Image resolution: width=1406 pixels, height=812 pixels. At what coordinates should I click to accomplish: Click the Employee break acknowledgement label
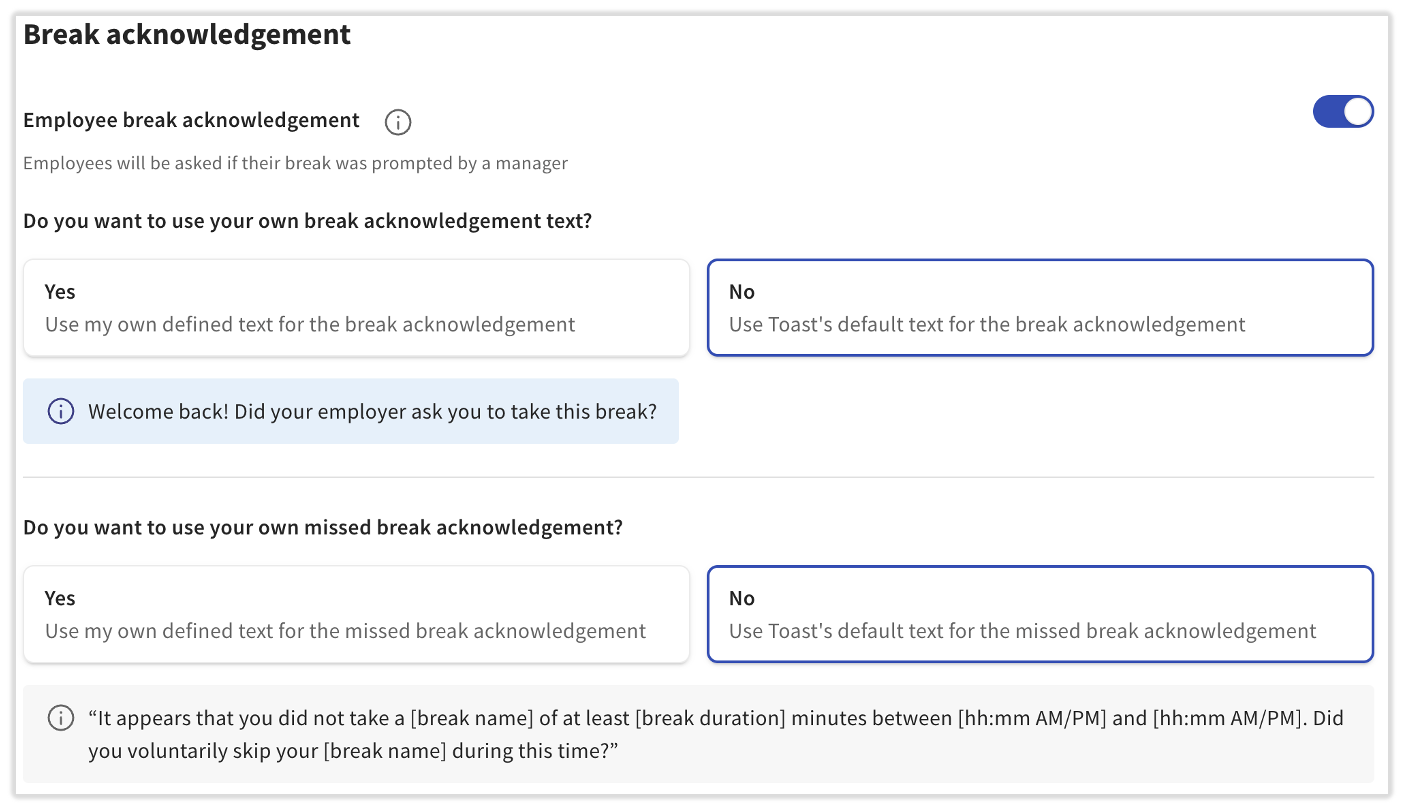191,120
